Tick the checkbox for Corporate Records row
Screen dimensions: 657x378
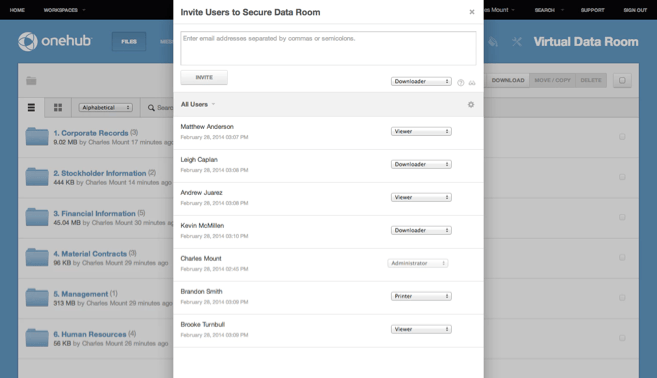point(622,137)
